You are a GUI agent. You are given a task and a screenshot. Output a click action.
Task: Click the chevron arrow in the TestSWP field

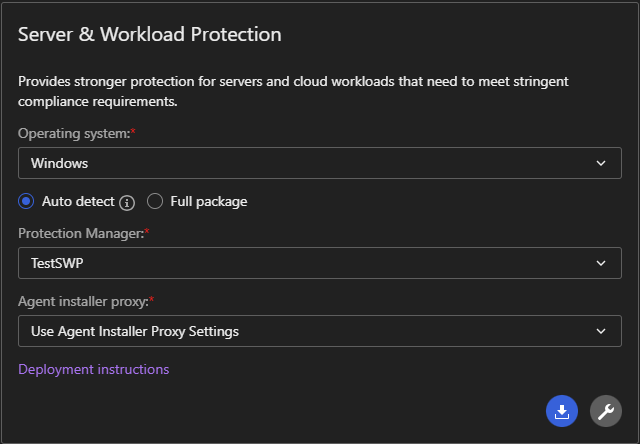tap(601, 263)
